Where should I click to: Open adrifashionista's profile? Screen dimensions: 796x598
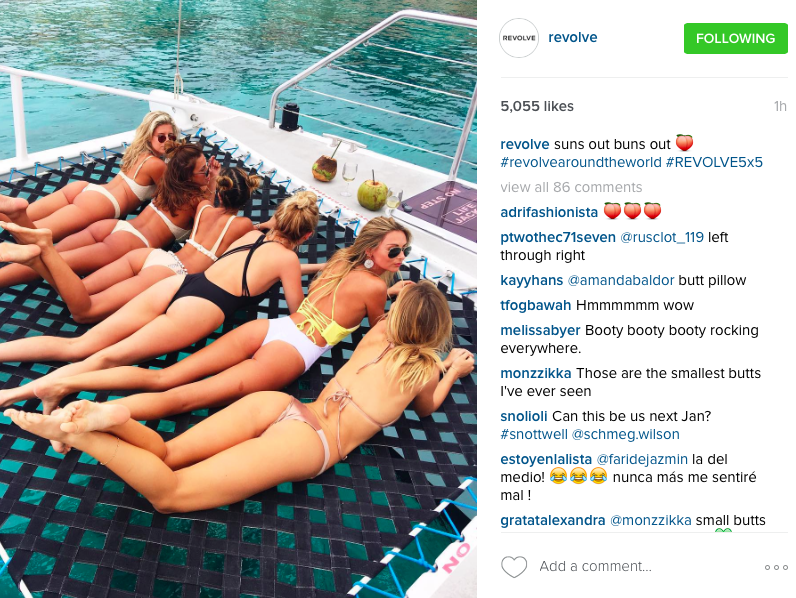point(549,212)
